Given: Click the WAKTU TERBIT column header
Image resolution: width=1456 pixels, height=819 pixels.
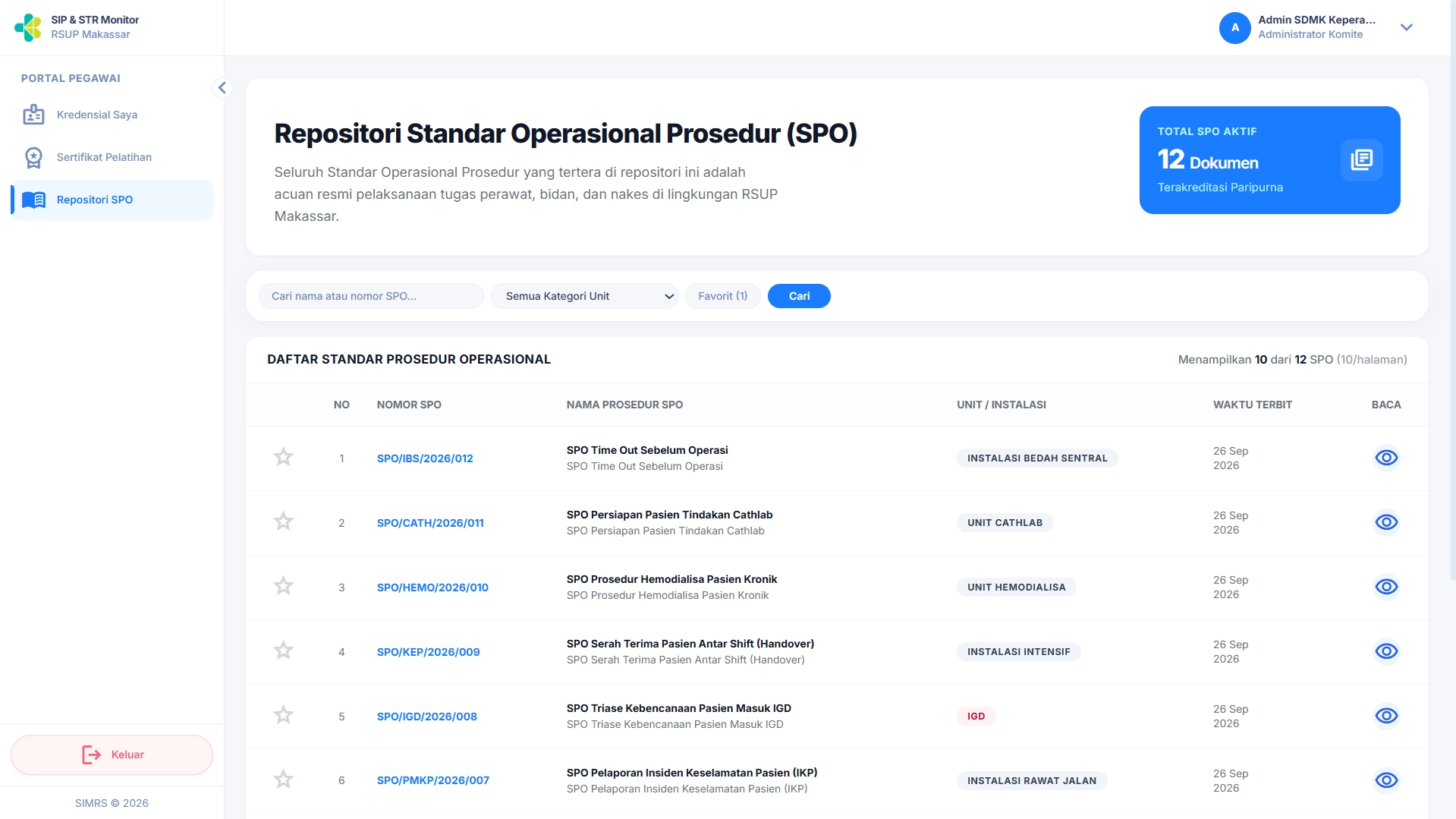Looking at the screenshot, I should coord(1252,405).
